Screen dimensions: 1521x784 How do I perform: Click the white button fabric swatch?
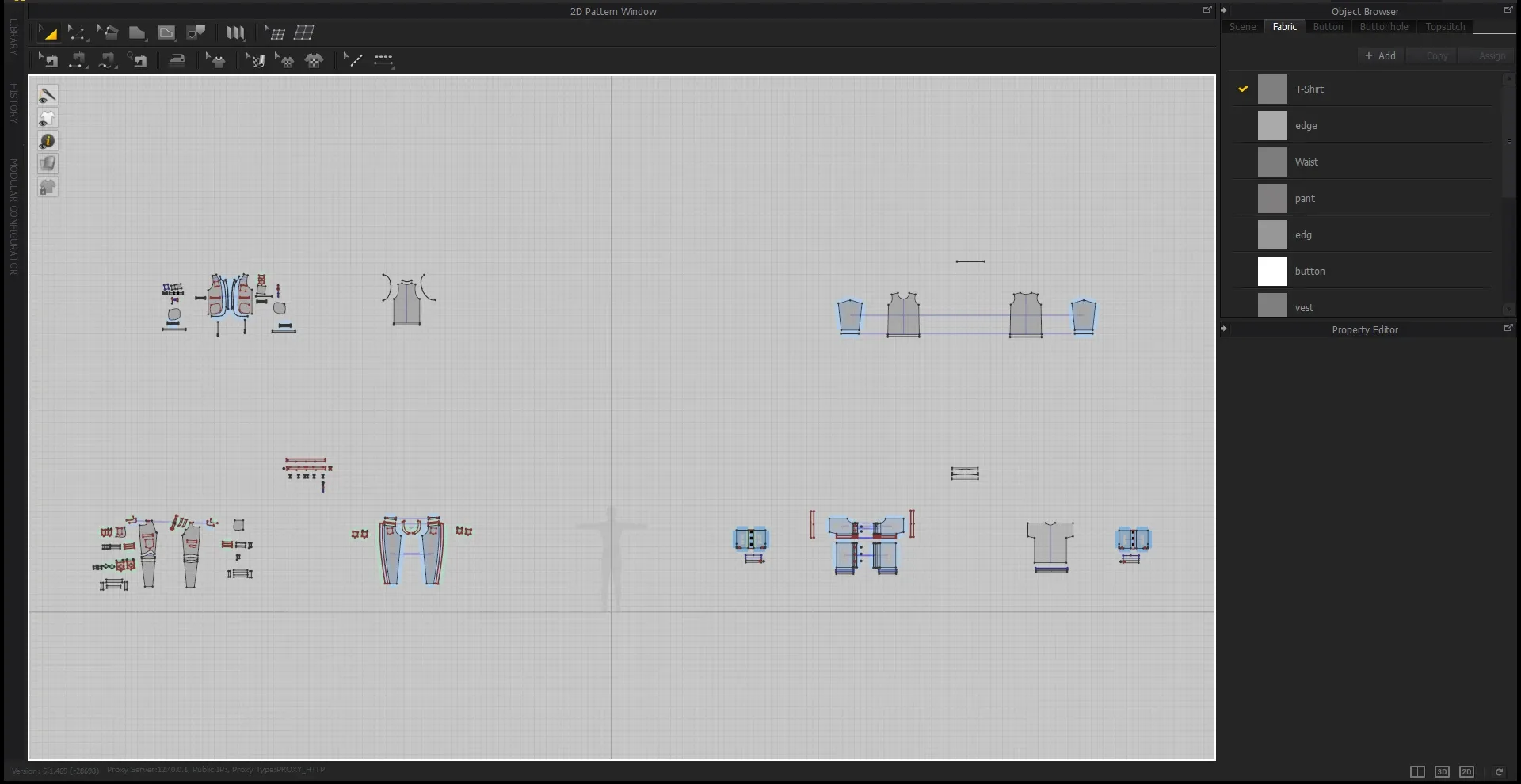pos(1272,271)
